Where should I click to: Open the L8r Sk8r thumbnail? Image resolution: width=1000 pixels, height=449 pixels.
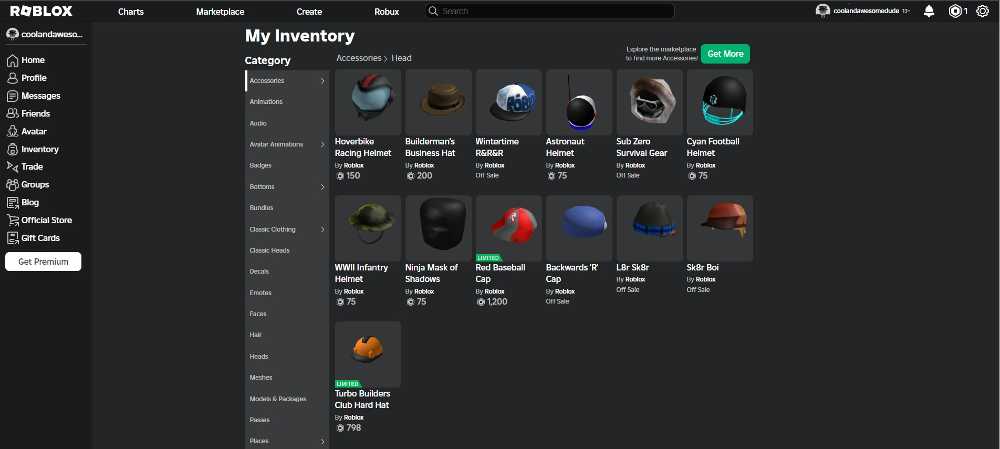coord(650,228)
